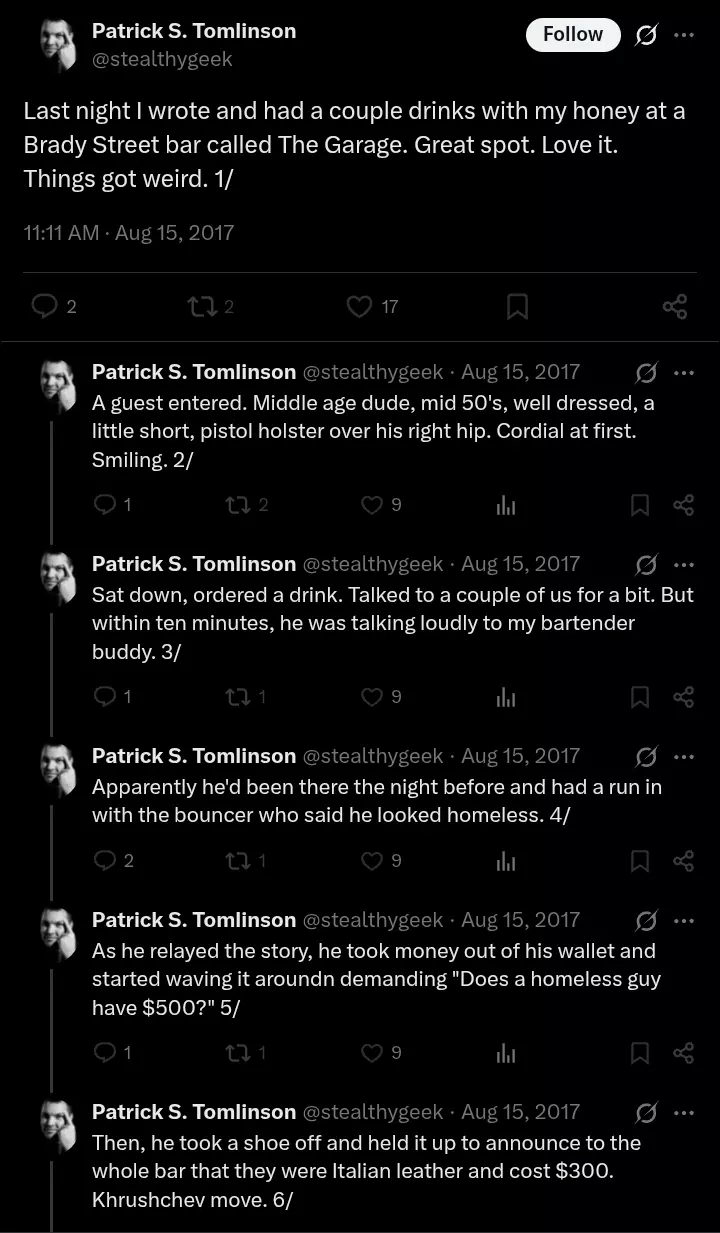The image size is (720, 1233).
Task: Reply to tweet about the bouncer 4/
Action: [113, 861]
